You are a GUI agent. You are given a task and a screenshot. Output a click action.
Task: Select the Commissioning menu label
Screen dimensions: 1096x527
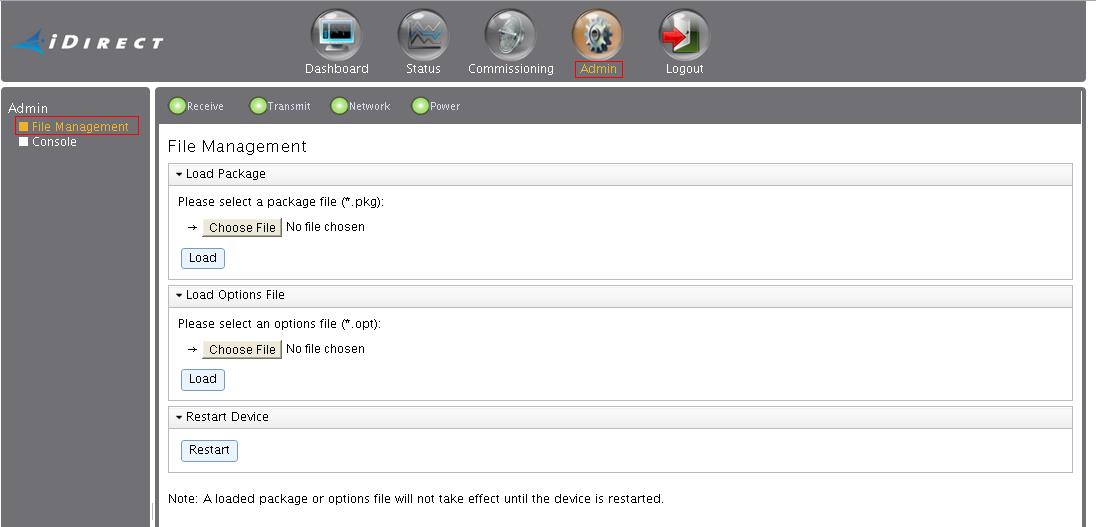(x=510, y=68)
